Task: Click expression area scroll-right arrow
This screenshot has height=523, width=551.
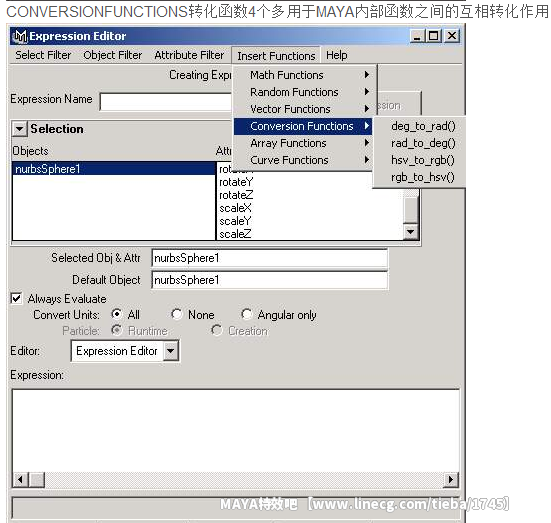Action: coord(451,479)
